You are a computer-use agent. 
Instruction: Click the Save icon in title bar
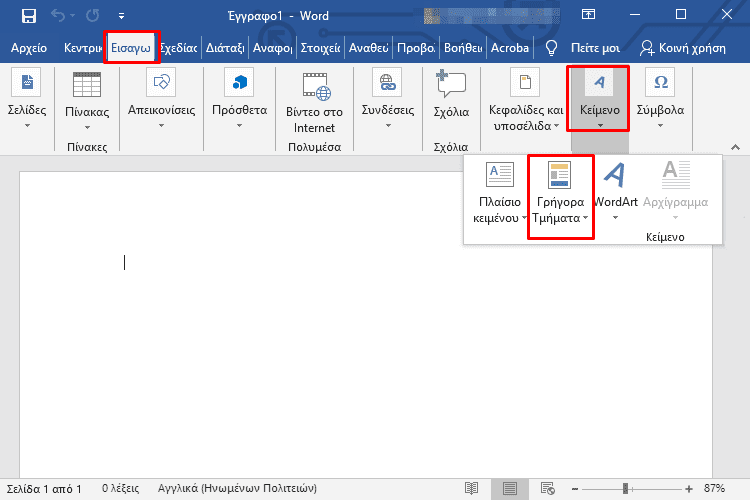[28, 15]
